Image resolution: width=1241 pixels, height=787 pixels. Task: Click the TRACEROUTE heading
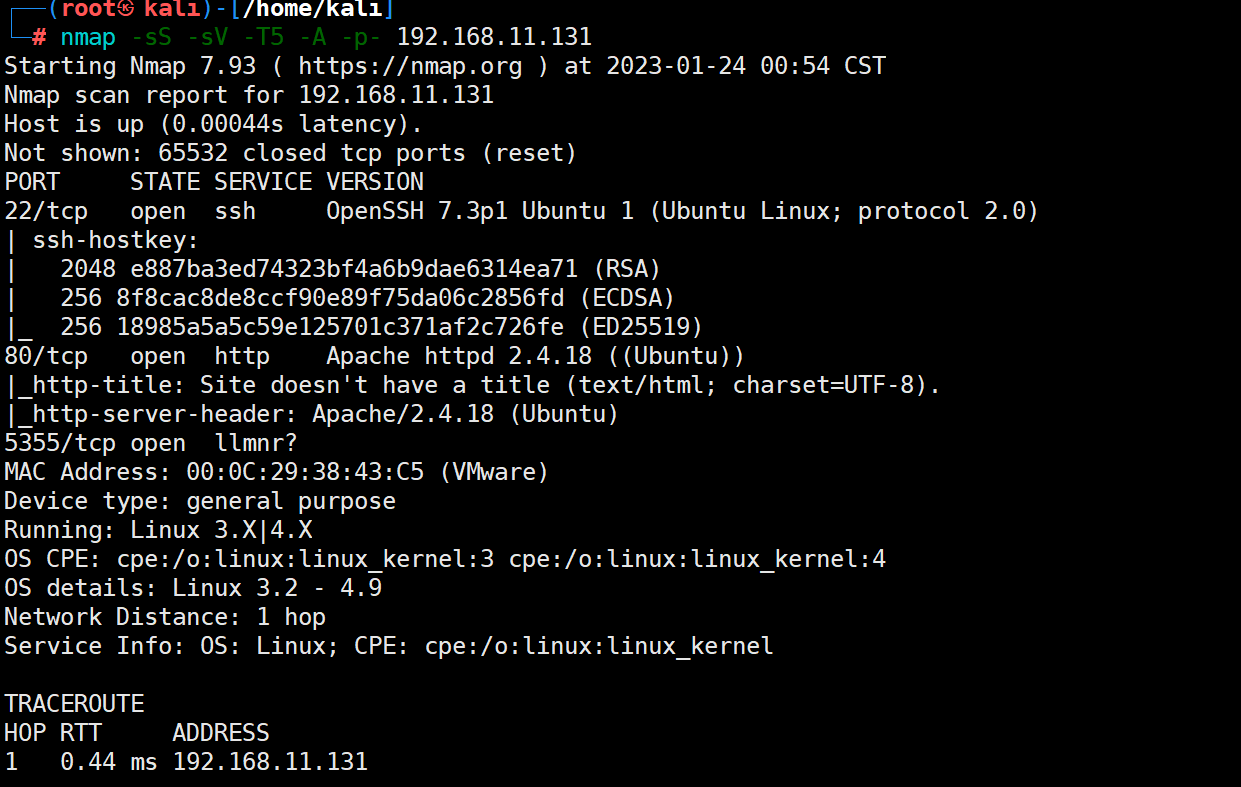pyautogui.click(x=74, y=705)
